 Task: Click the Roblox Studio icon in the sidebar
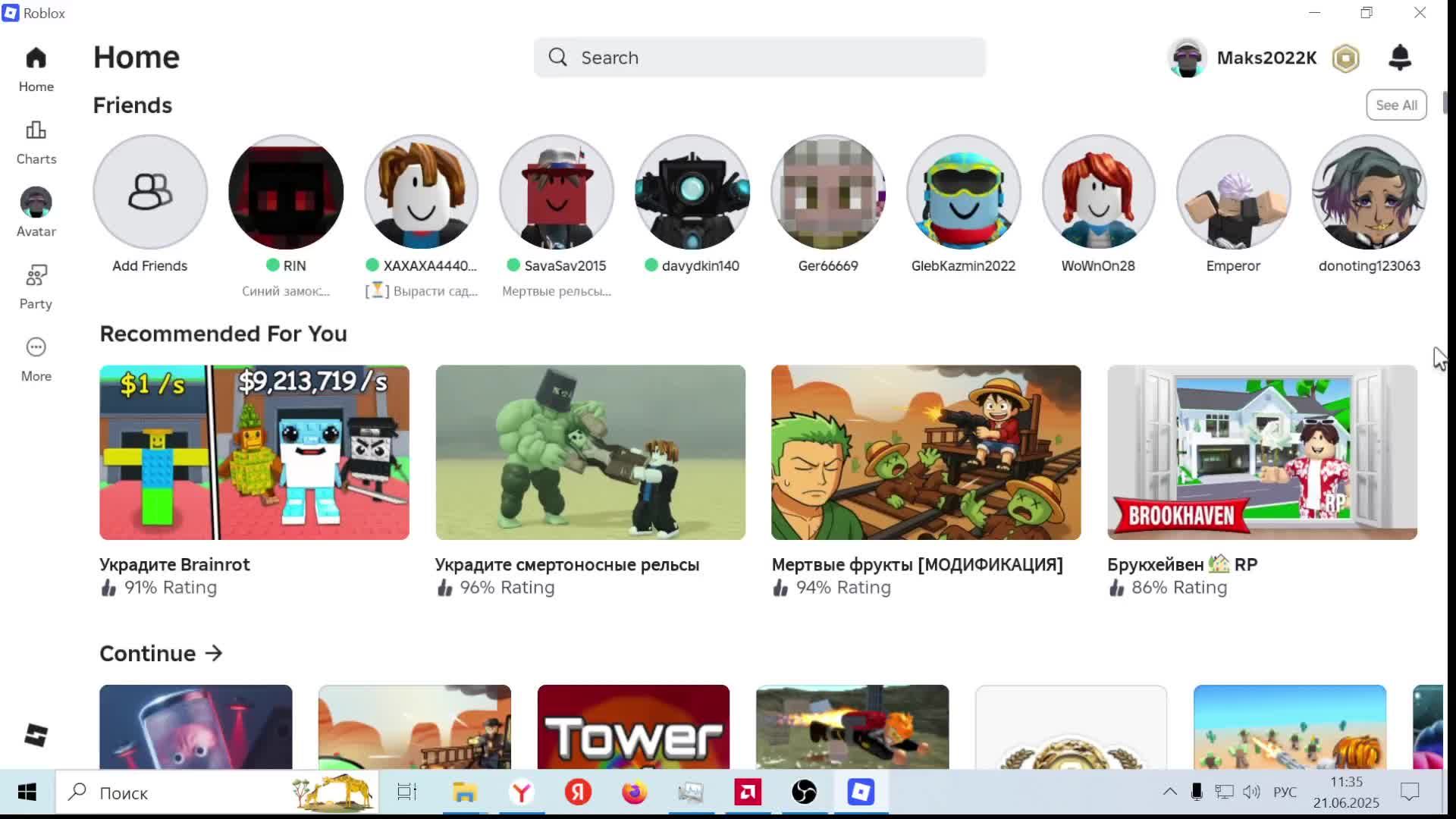(36, 735)
